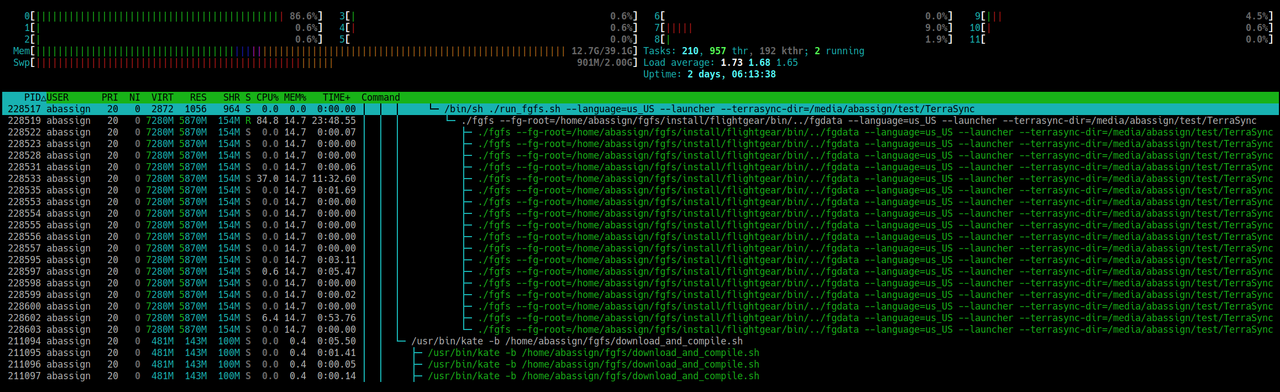The image size is (1280, 392).
Task: Sort by the VIRT column header
Action: [163, 97]
